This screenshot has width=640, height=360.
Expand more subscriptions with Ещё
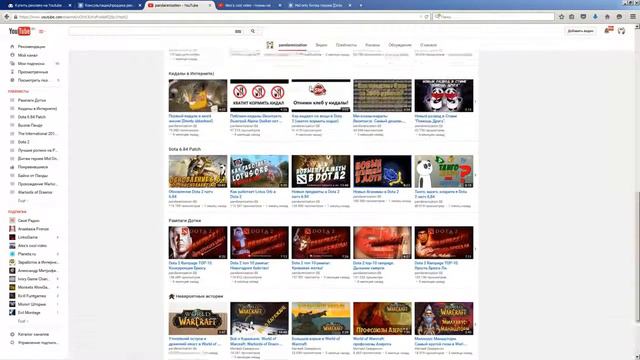pos(22,321)
